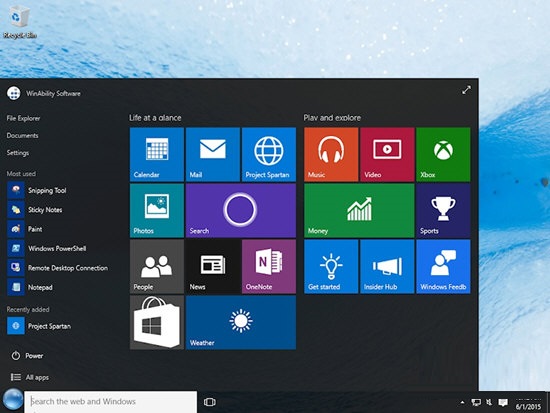Expand Start menu to full screen

pos(466,90)
